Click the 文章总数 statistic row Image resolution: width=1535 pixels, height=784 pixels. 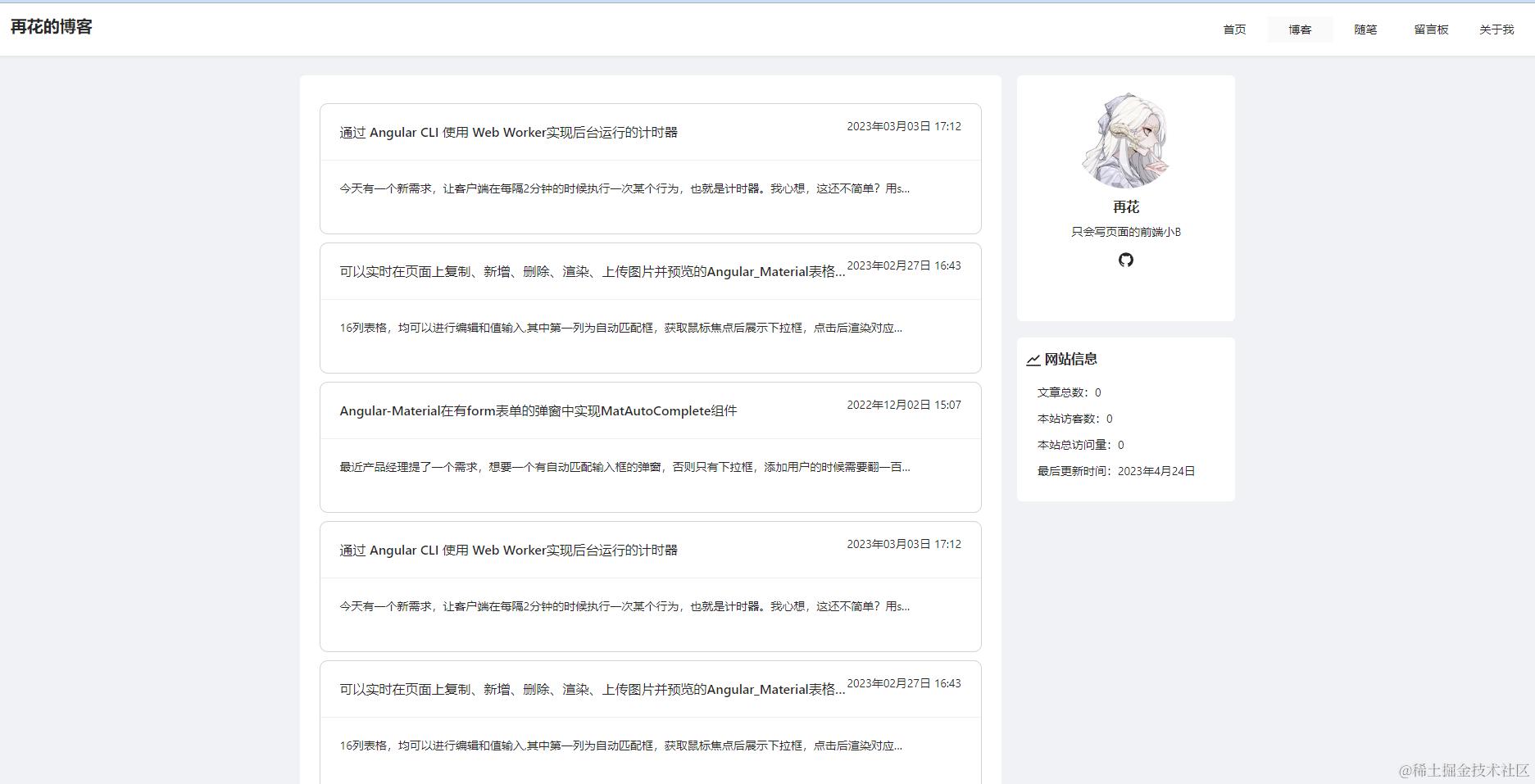(x=1067, y=392)
